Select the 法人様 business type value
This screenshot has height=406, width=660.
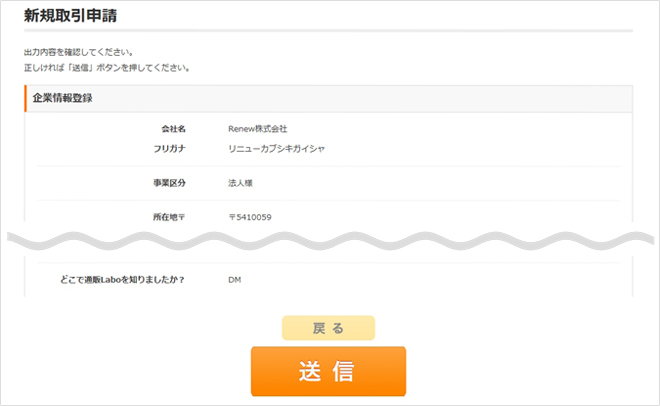tap(242, 183)
